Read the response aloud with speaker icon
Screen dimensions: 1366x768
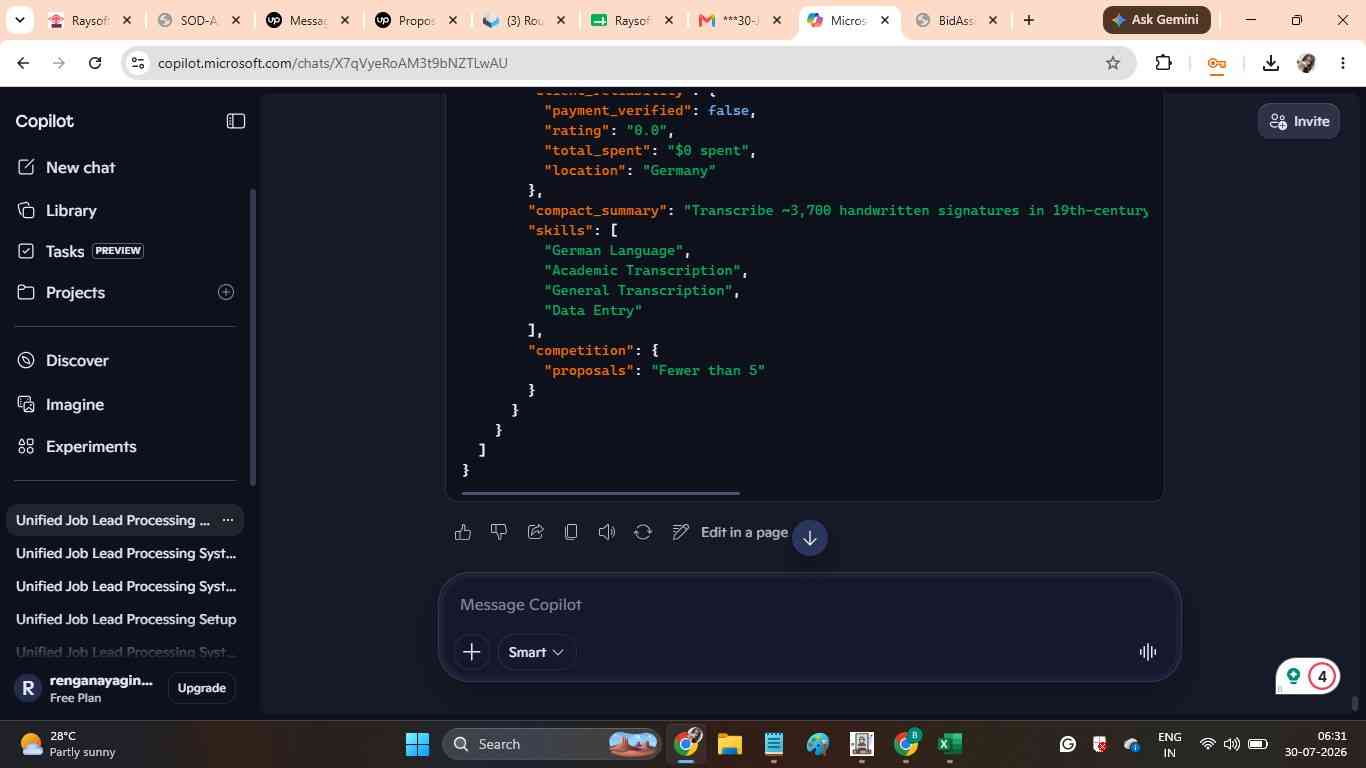click(x=607, y=532)
